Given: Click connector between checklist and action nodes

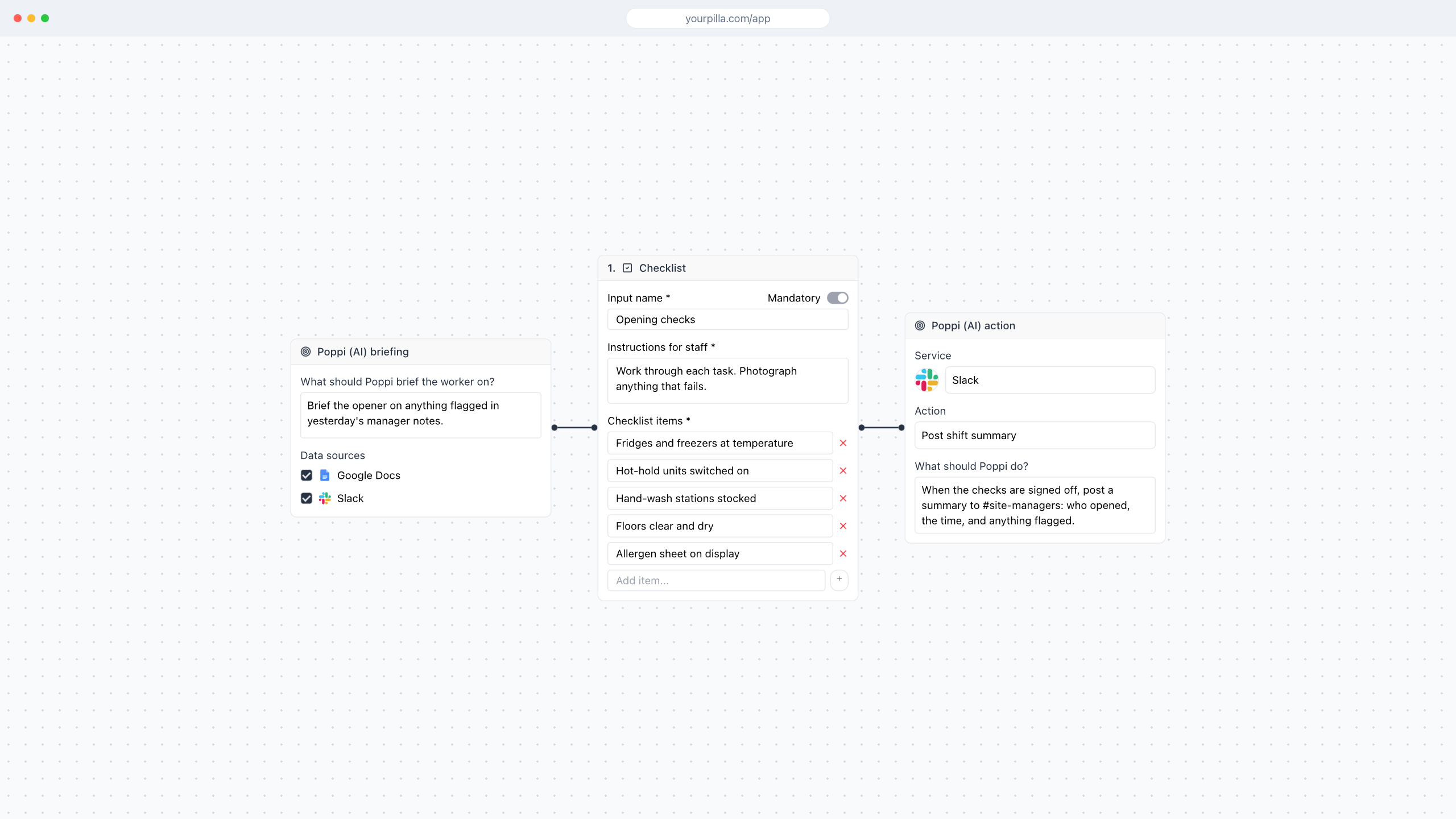Looking at the screenshot, I should point(882,428).
